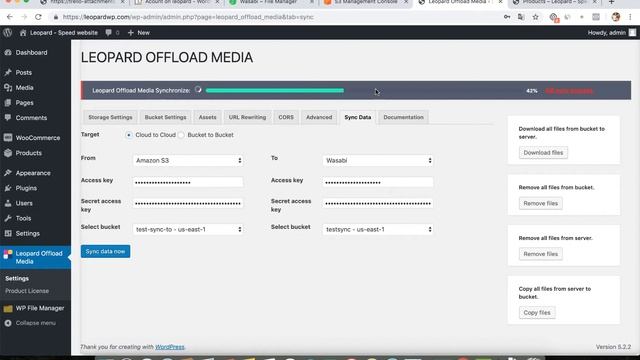Select Bucket to Bucket target
The image size is (640, 360).
181,135
